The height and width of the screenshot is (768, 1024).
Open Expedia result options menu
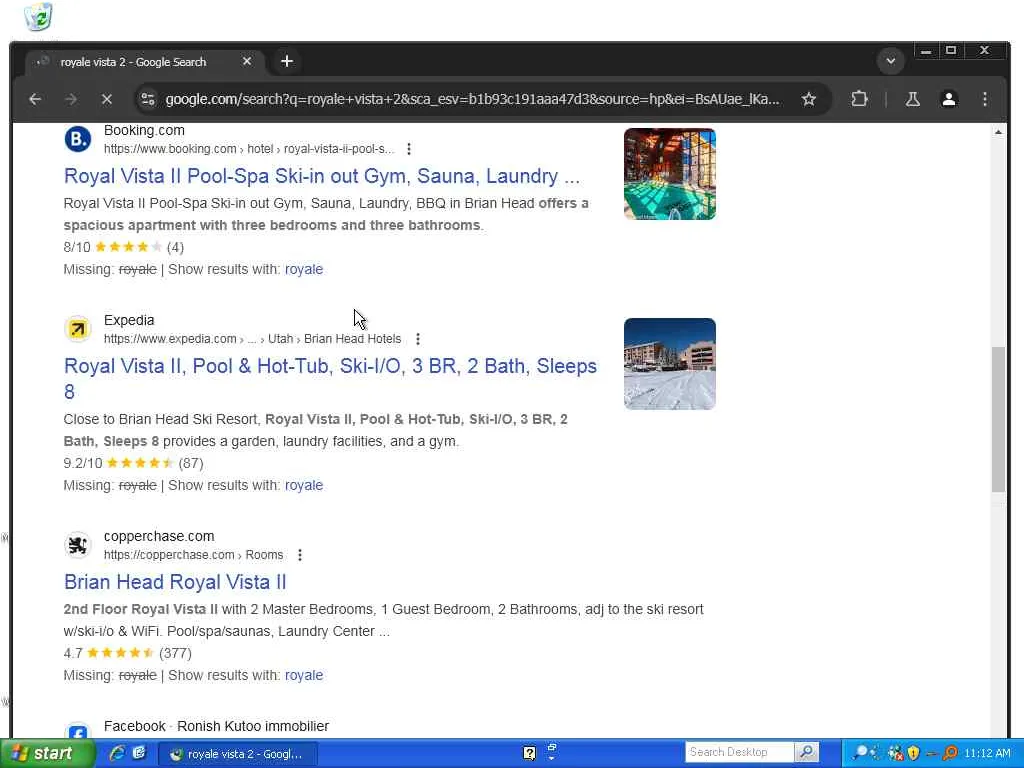(418, 339)
